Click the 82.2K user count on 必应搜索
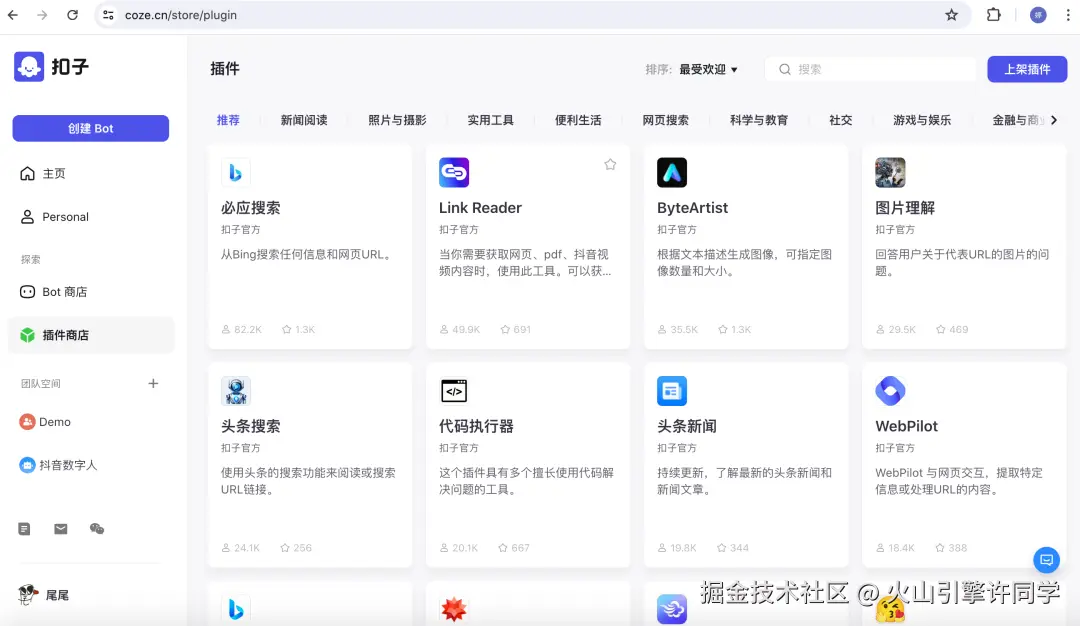This screenshot has width=1080, height=626. (242, 329)
